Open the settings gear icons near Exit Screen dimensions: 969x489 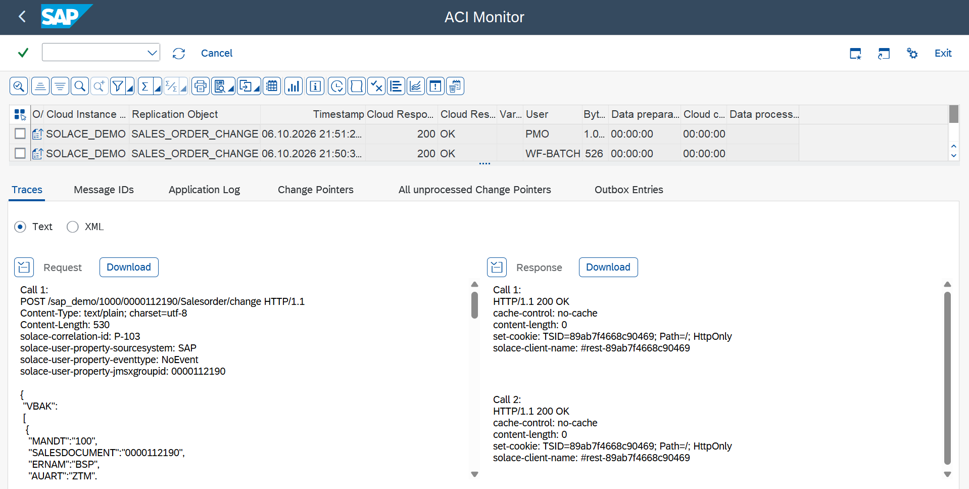tap(912, 53)
